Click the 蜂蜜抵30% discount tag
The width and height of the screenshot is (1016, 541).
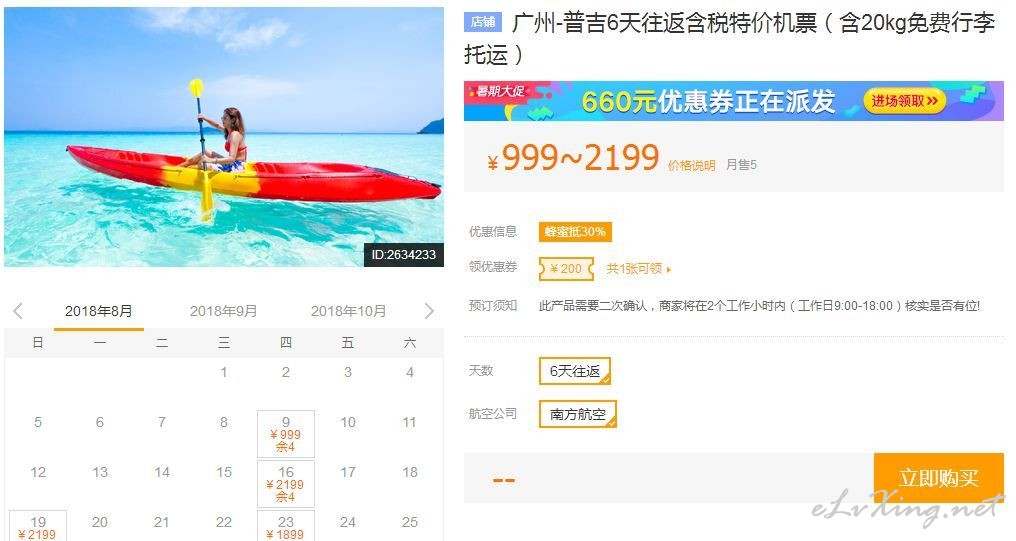(575, 232)
